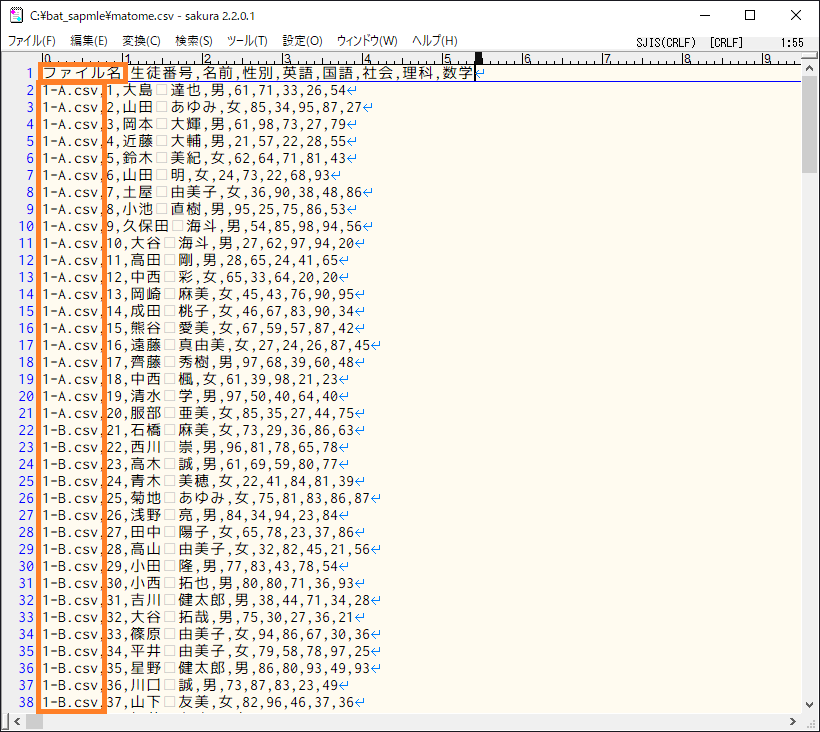This screenshot has height=732, width=820.
Task: Maximize the sakura editor window
Action: (750, 16)
